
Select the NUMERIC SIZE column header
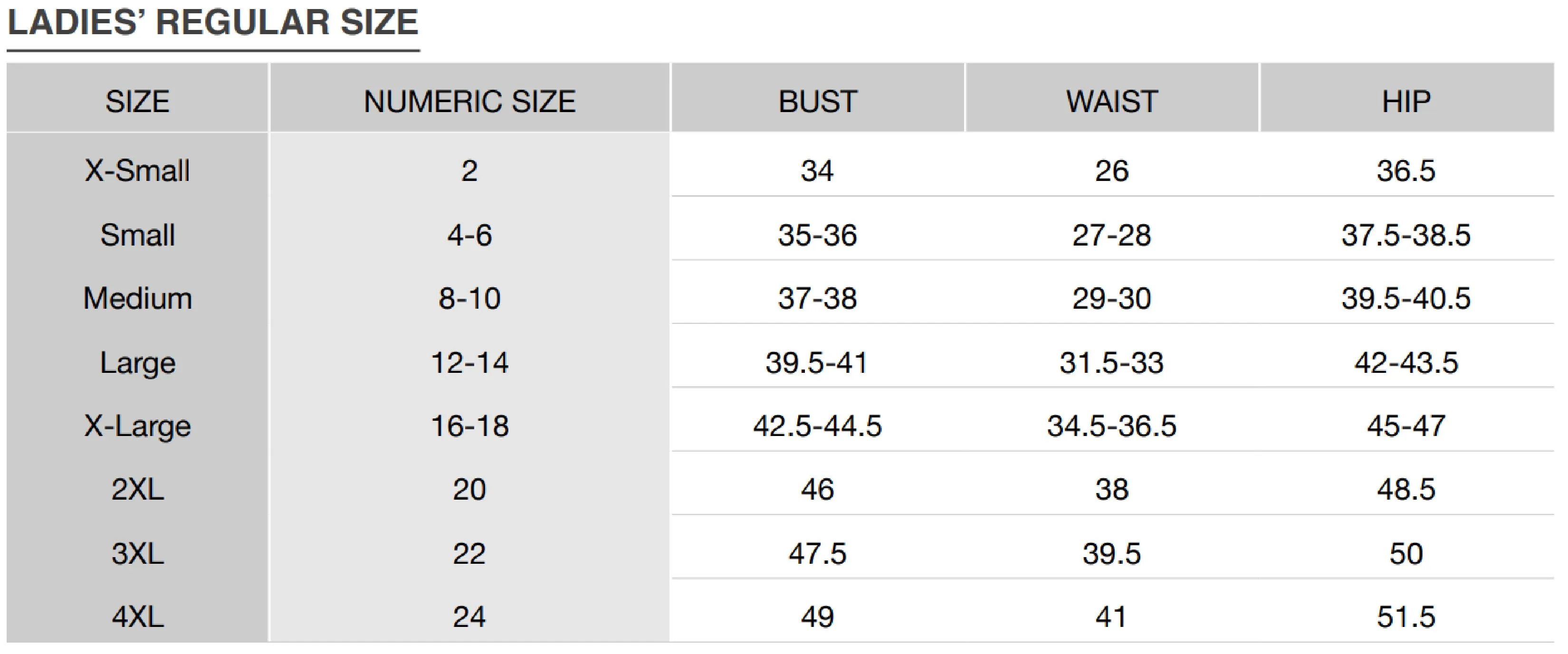[x=469, y=101]
